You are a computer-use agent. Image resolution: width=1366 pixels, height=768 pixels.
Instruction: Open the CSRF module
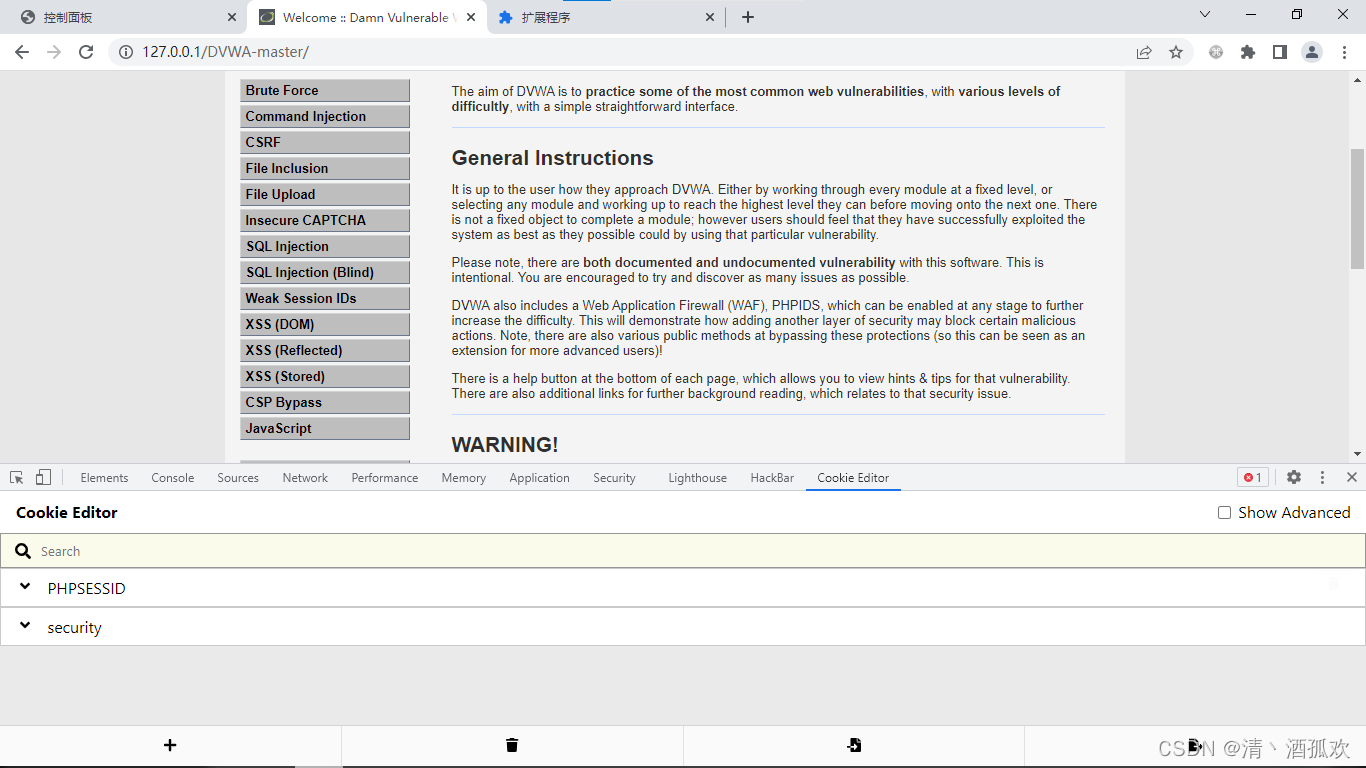[325, 142]
